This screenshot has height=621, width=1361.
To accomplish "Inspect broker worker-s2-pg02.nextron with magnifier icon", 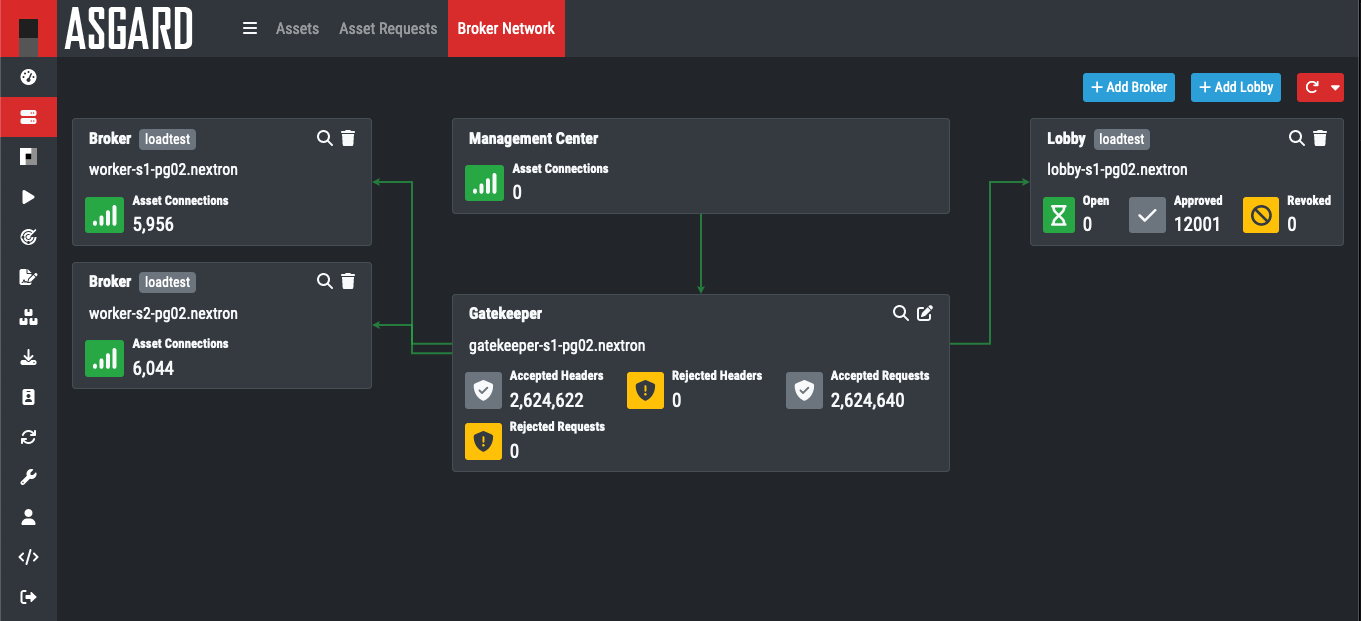I will click(324, 281).
